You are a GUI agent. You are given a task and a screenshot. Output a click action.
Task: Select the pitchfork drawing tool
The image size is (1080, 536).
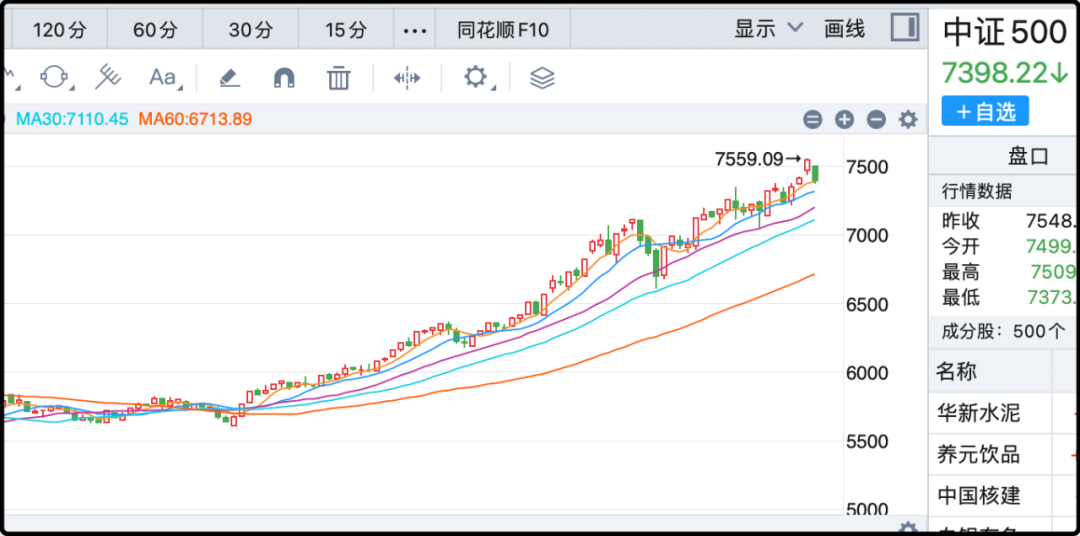[x=107, y=76]
